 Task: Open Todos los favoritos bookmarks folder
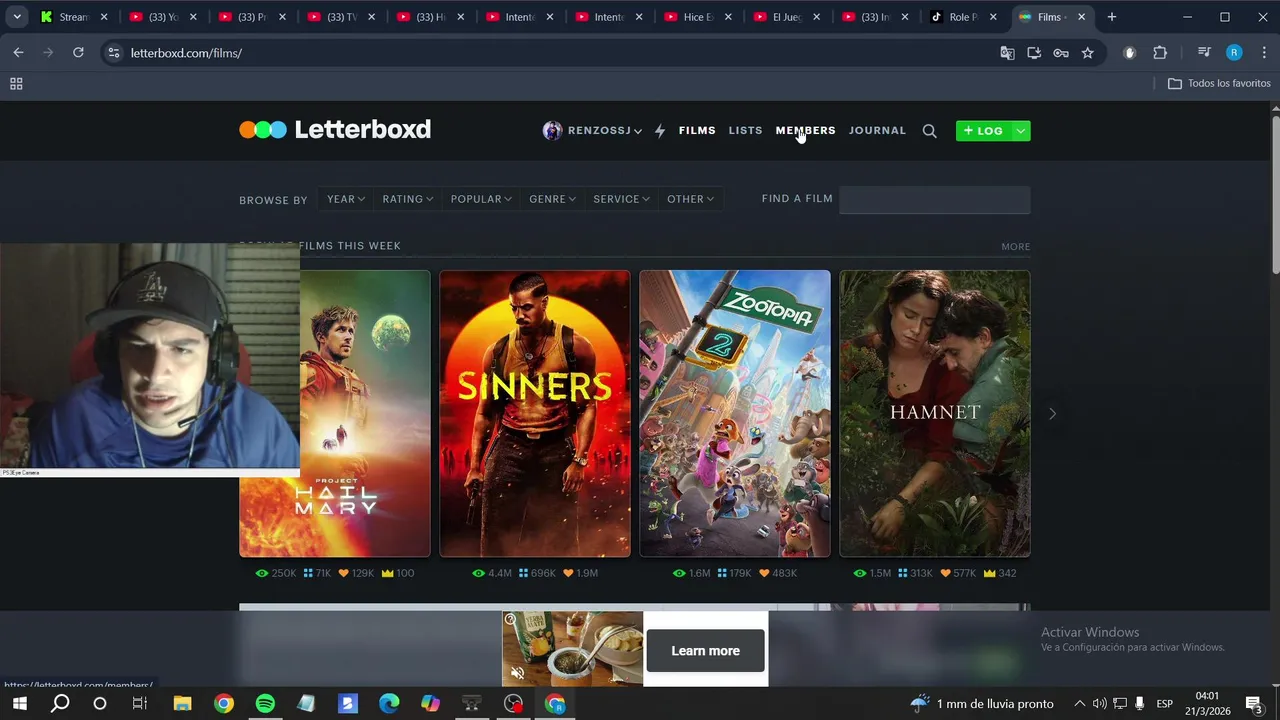click(1219, 84)
